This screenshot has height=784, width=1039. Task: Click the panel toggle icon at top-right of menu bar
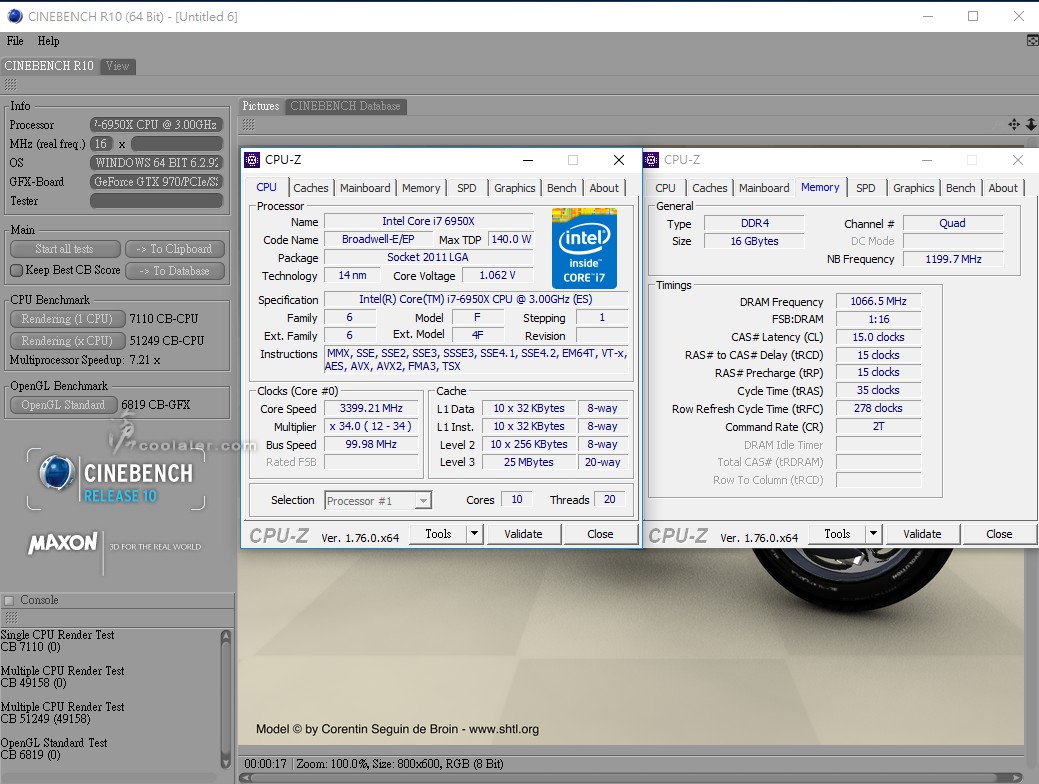1032,41
